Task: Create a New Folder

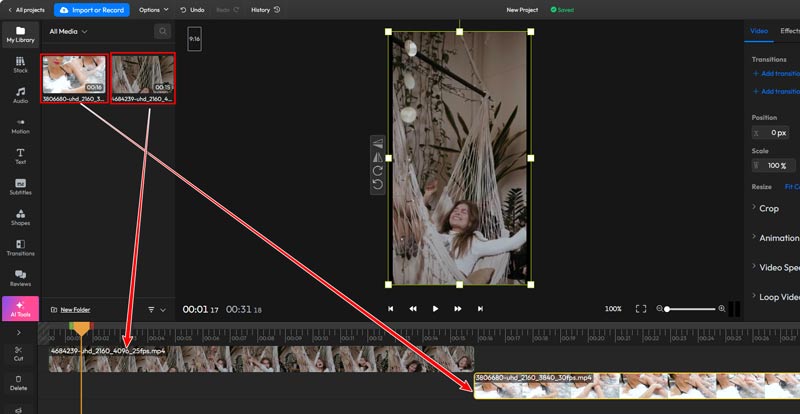Action: pyautogui.click(x=70, y=309)
